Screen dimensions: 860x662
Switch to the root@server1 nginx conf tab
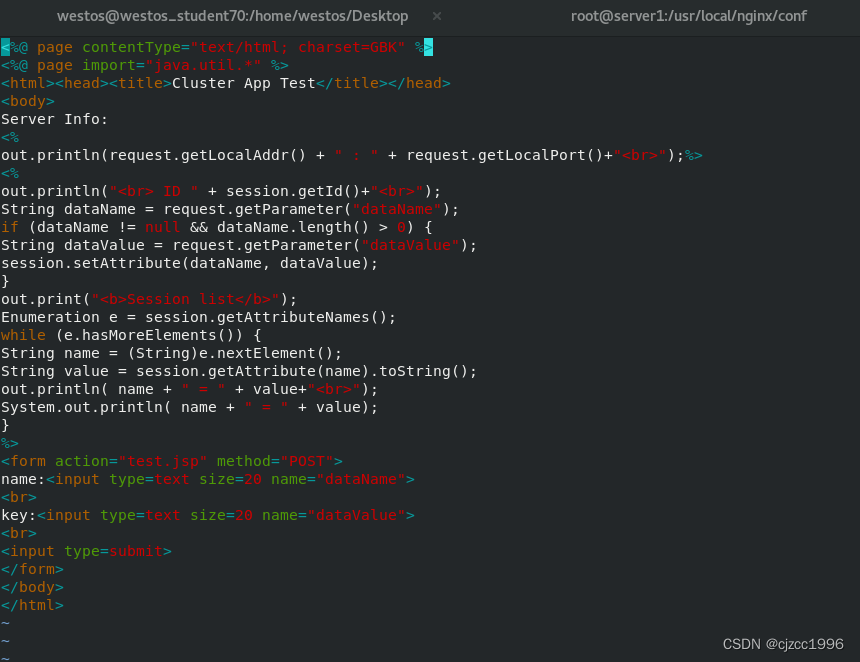(690, 16)
